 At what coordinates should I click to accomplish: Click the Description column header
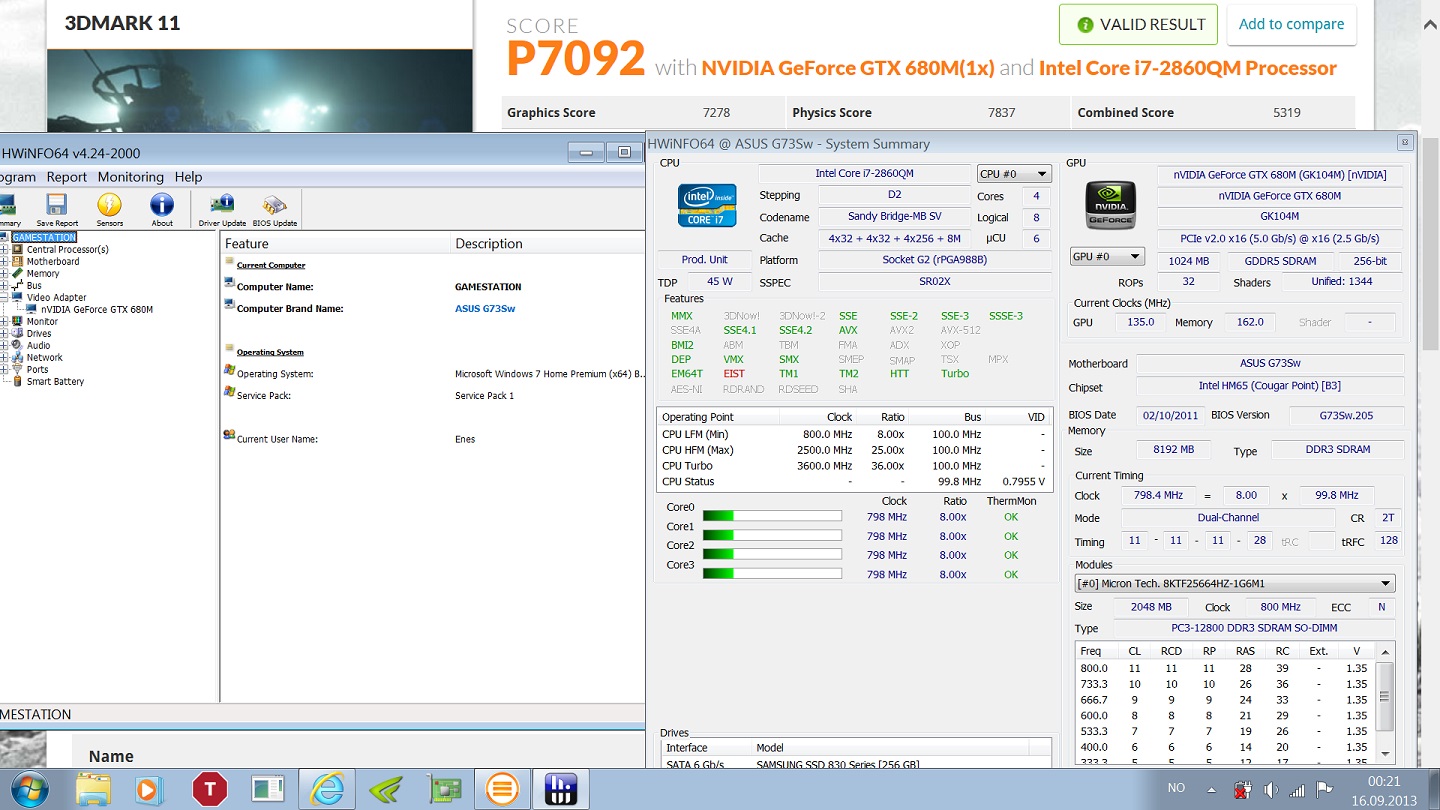[548, 243]
